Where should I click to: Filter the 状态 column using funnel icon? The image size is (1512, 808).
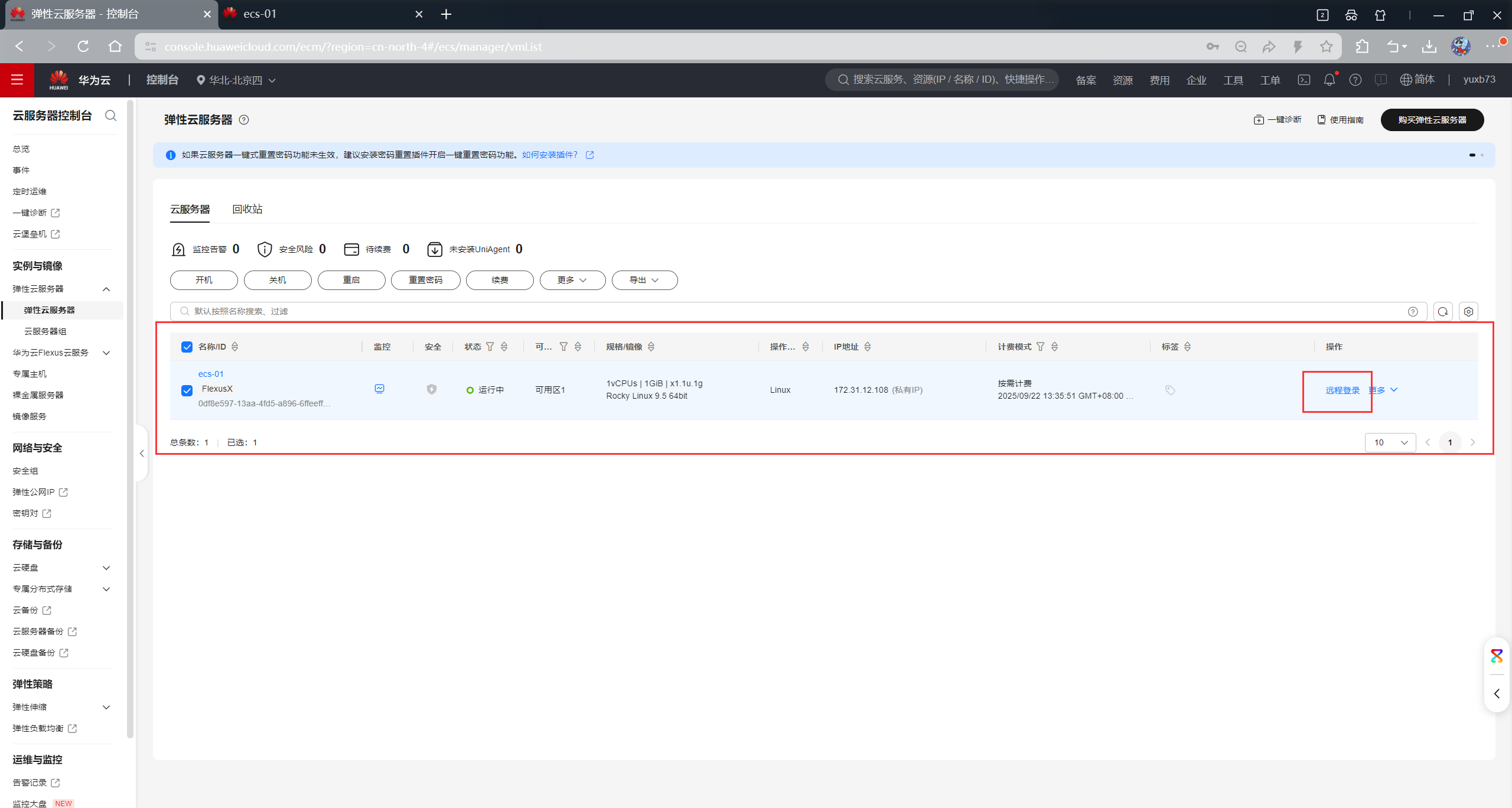point(490,347)
